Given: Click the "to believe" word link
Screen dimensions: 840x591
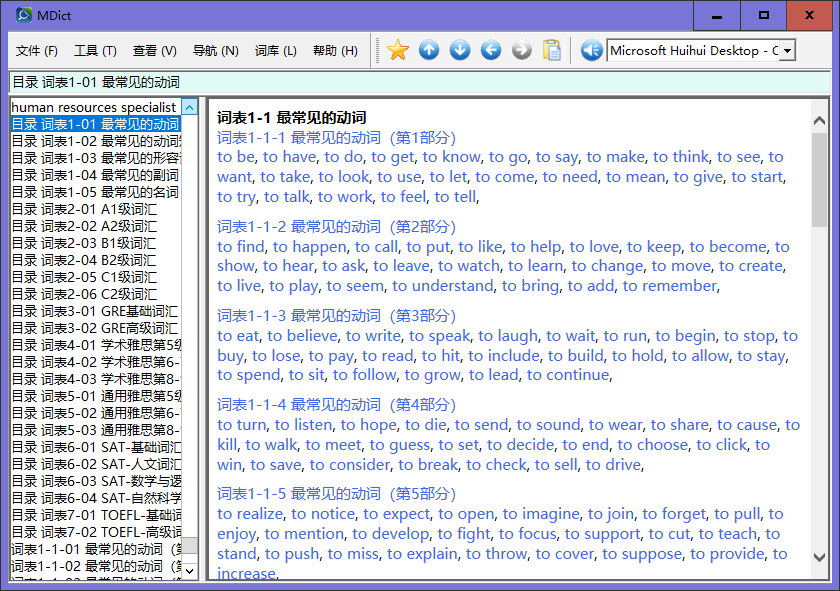Looking at the screenshot, I should coord(302,336).
